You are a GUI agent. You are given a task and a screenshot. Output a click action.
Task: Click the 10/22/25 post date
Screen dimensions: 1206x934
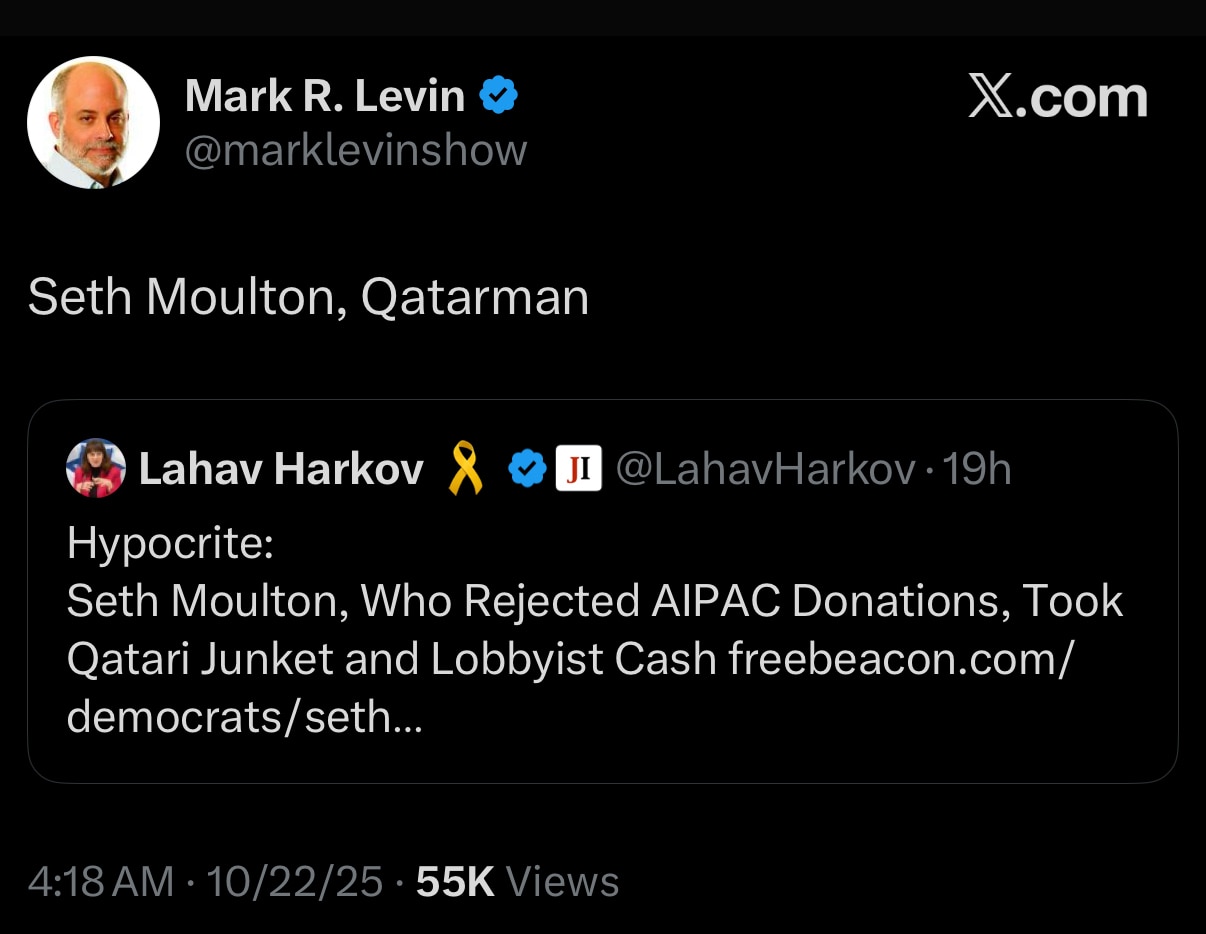coord(294,882)
